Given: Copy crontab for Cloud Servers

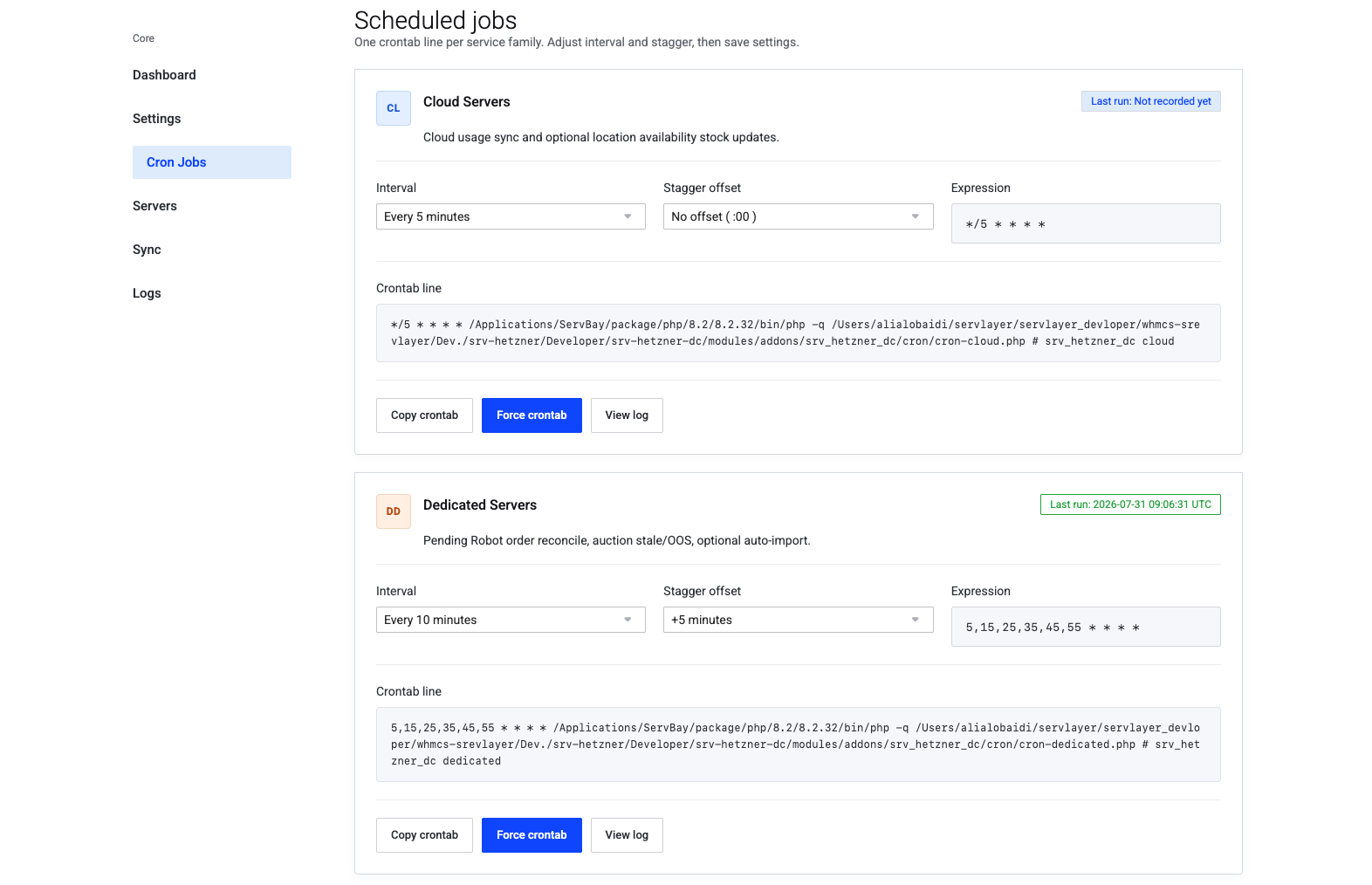Looking at the screenshot, I should pos(424,415).
